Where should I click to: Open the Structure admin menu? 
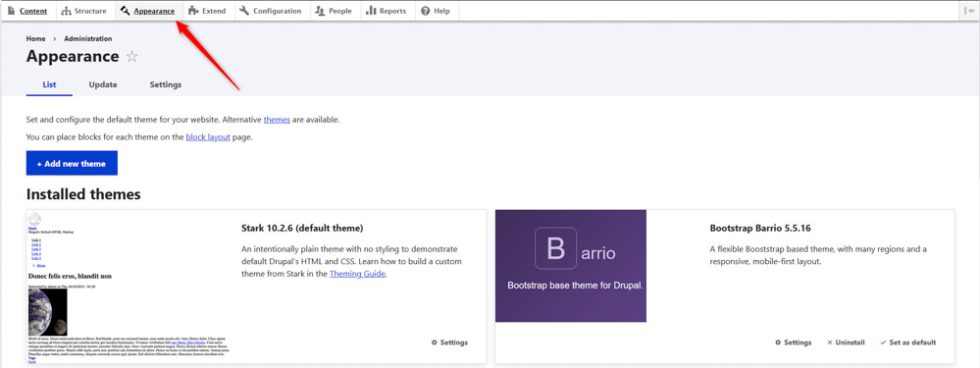(x=84, y=11)
